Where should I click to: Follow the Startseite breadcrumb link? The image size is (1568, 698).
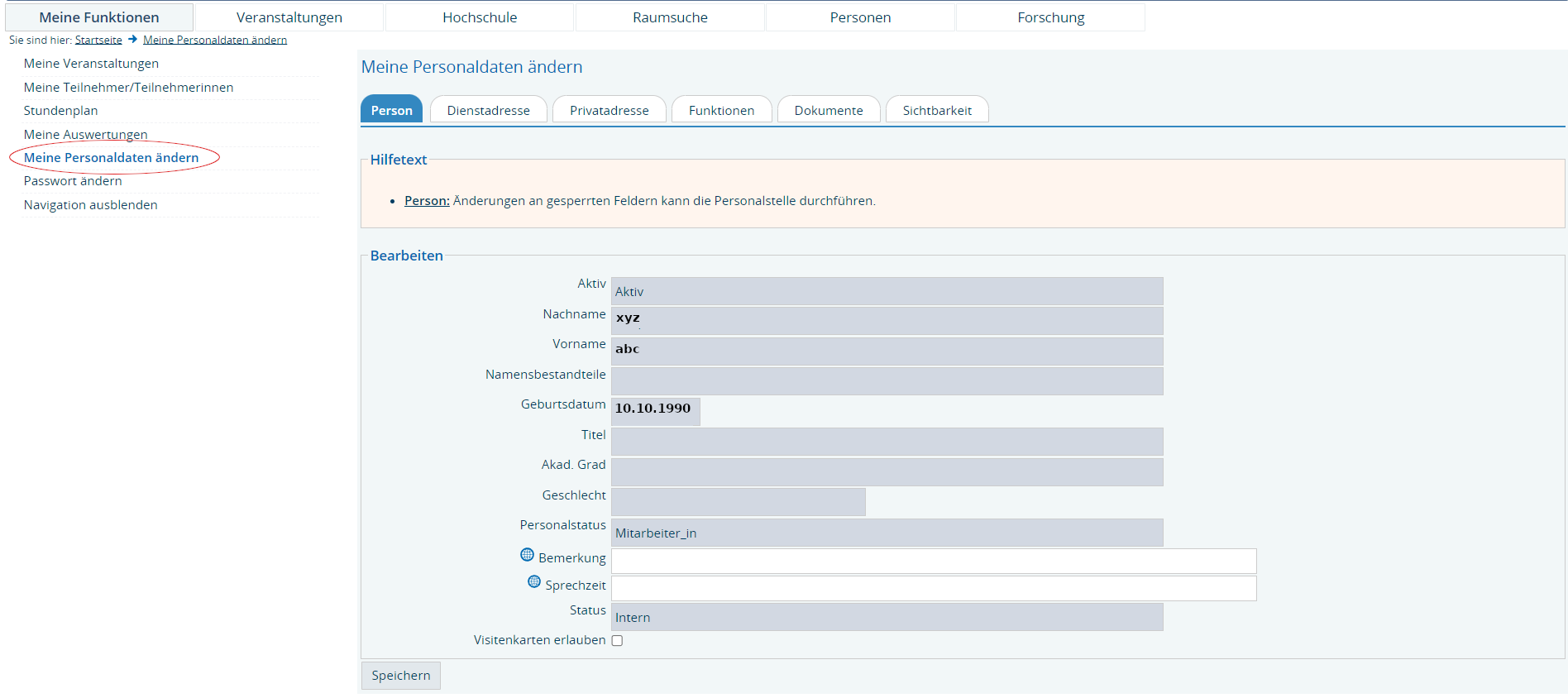98,40
